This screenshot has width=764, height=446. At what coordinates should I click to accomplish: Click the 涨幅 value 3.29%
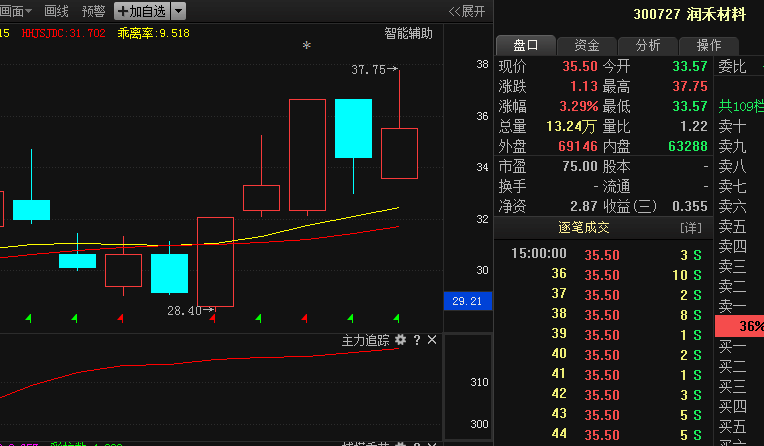coord(578,106)
